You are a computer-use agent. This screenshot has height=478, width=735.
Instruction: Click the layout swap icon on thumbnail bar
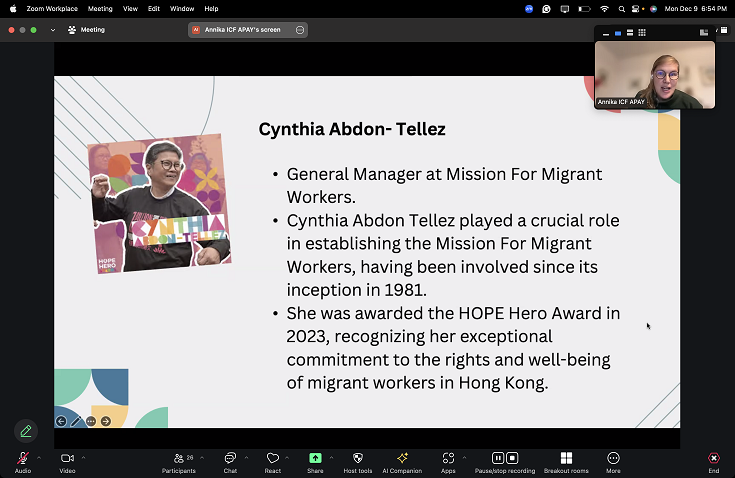tap(704, 32)
